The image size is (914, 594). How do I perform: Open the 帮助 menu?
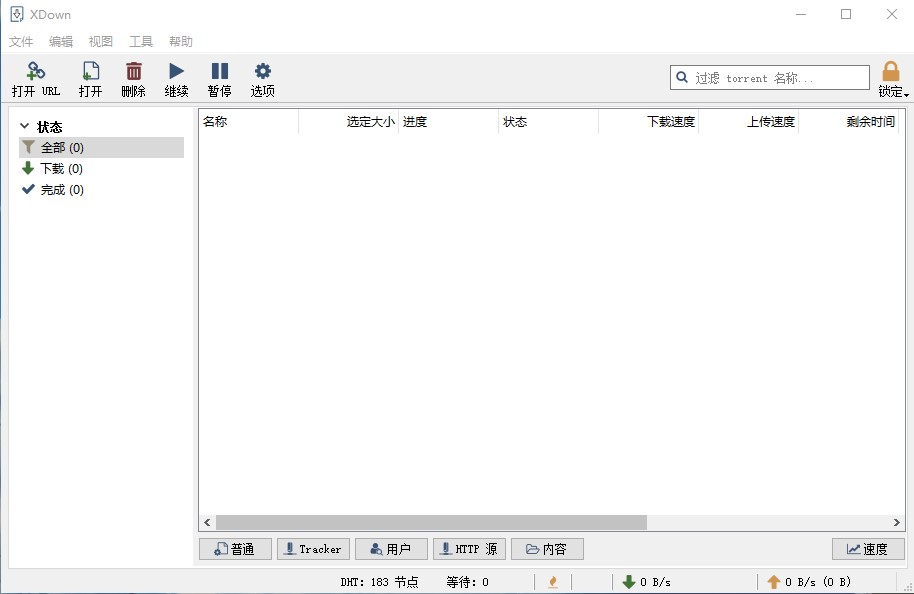pos(181,41)
